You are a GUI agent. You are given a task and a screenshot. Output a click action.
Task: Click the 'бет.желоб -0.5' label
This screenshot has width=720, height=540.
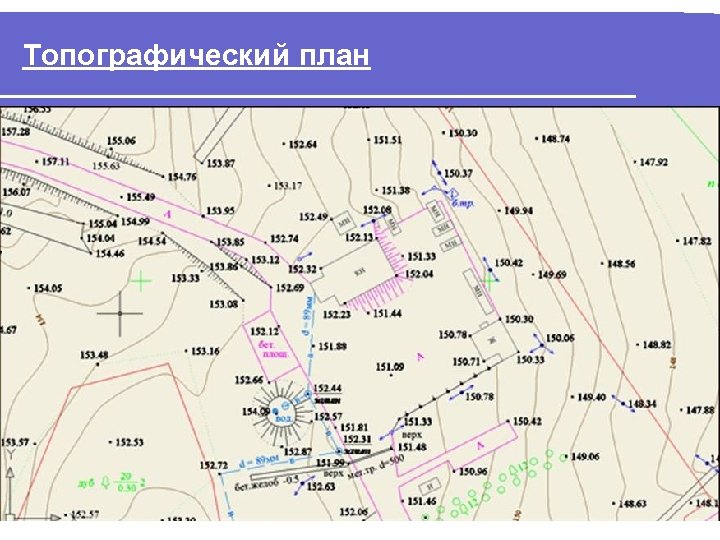[x=267, y=484]
